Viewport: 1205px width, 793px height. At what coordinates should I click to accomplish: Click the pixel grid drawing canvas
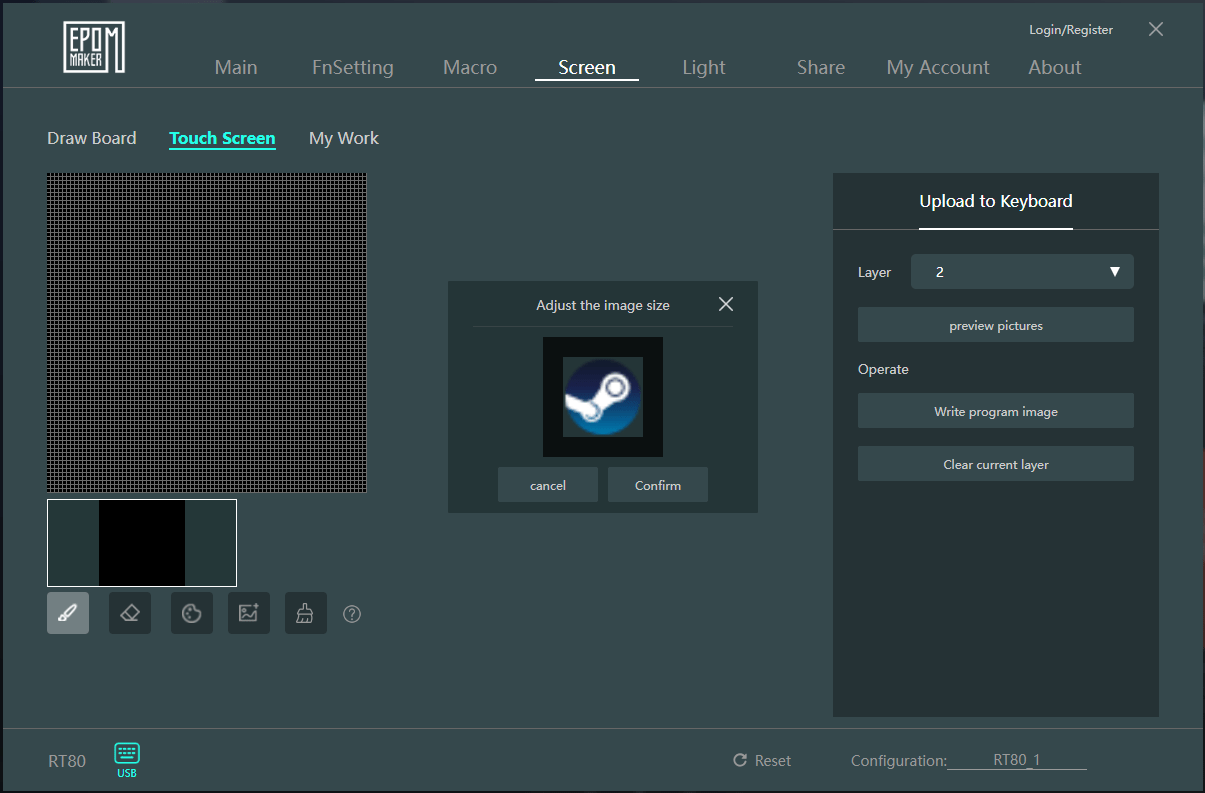(207, 333)
